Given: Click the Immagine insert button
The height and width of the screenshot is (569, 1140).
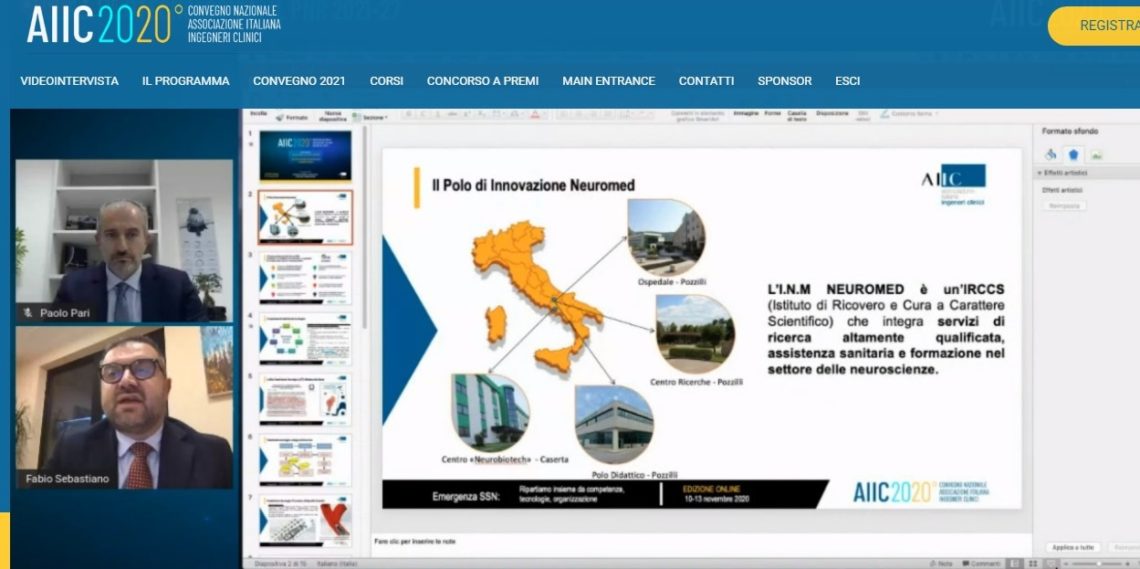Looking at the screenshot, I should (x=746, y=113).
